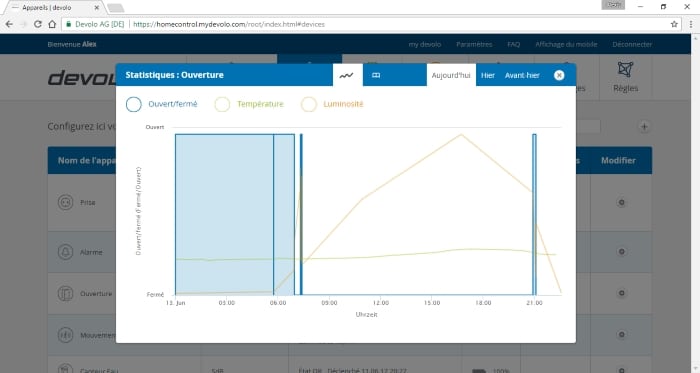Select the Aujourd'hui tab
Viewport: 700px width, 373px height.
click(451, 75)
